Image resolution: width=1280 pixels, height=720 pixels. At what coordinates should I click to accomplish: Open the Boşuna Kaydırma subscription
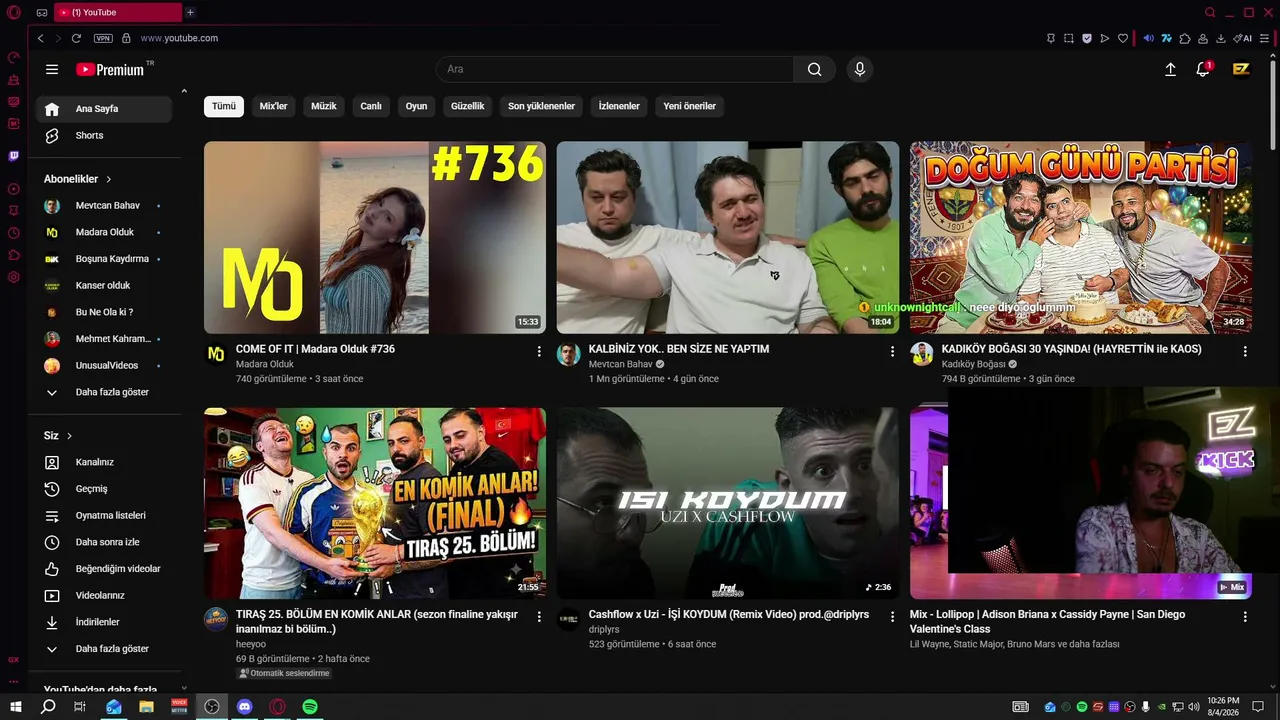(104, 259)
